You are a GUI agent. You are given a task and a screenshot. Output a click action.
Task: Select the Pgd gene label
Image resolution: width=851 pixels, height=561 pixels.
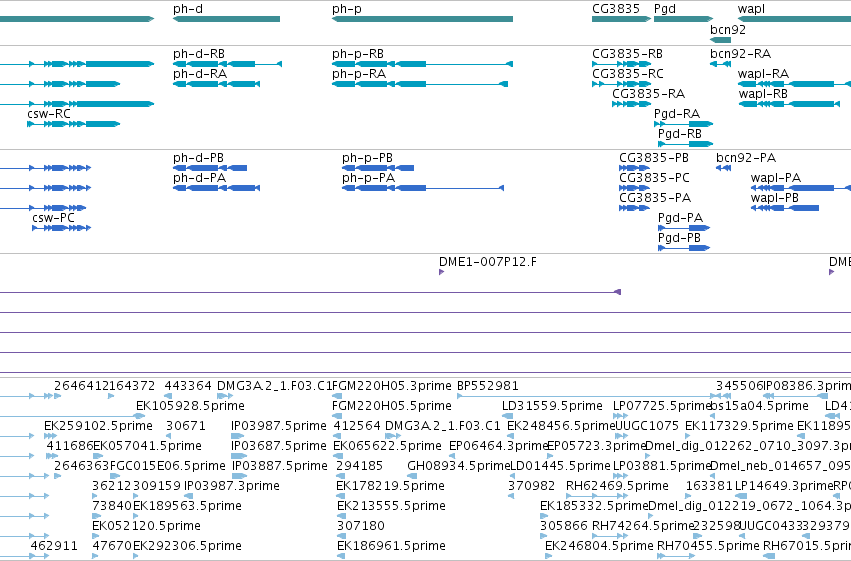pos(665,9)
